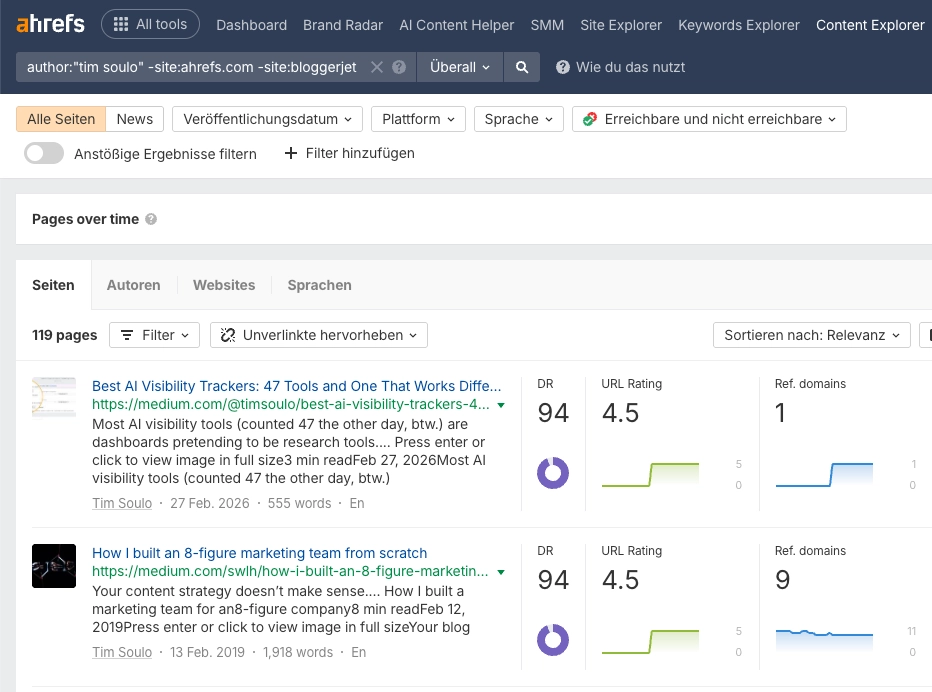
Task: Expand Erreichbare und nicht erreichbare dropdown
Action: (x=709, y=119)
